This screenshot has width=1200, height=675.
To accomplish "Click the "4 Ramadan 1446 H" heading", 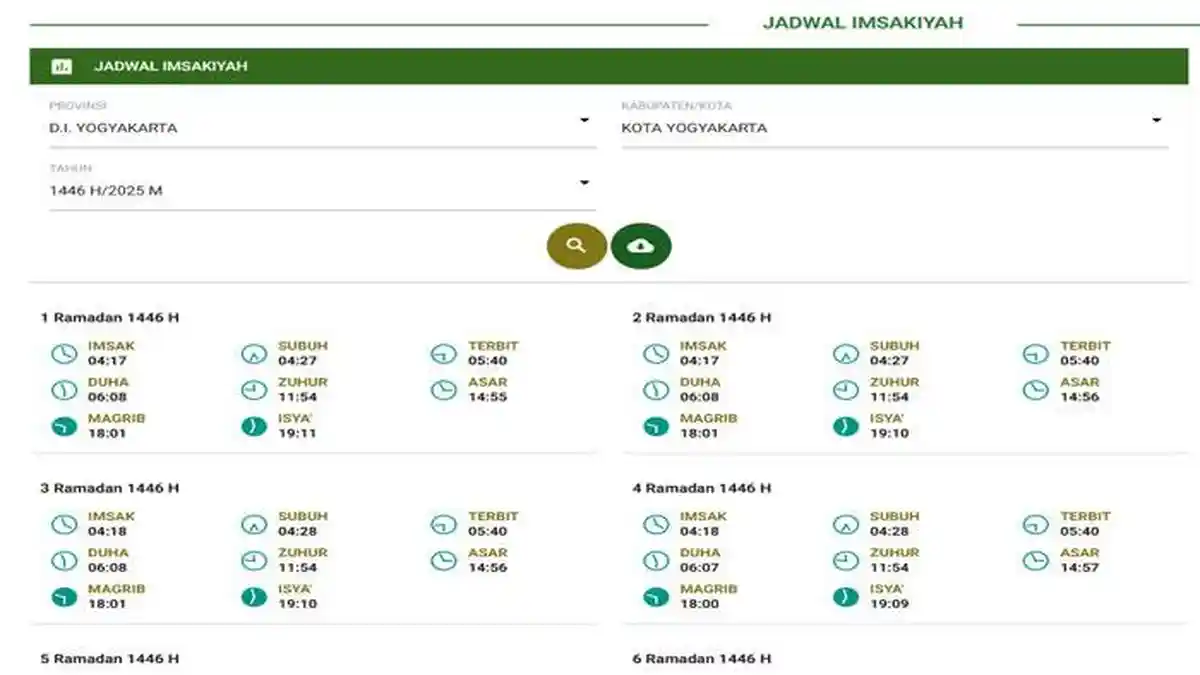I will (702, 488).
